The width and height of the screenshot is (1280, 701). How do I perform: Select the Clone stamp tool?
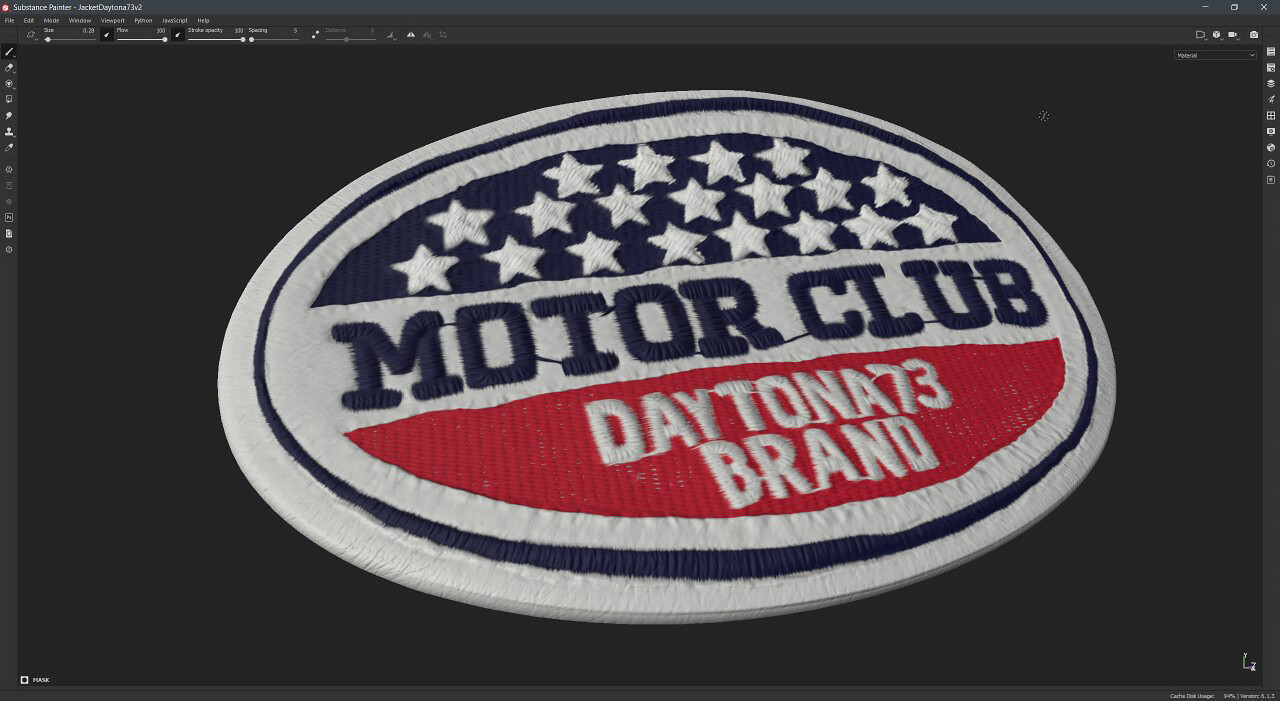click(9, 131)
